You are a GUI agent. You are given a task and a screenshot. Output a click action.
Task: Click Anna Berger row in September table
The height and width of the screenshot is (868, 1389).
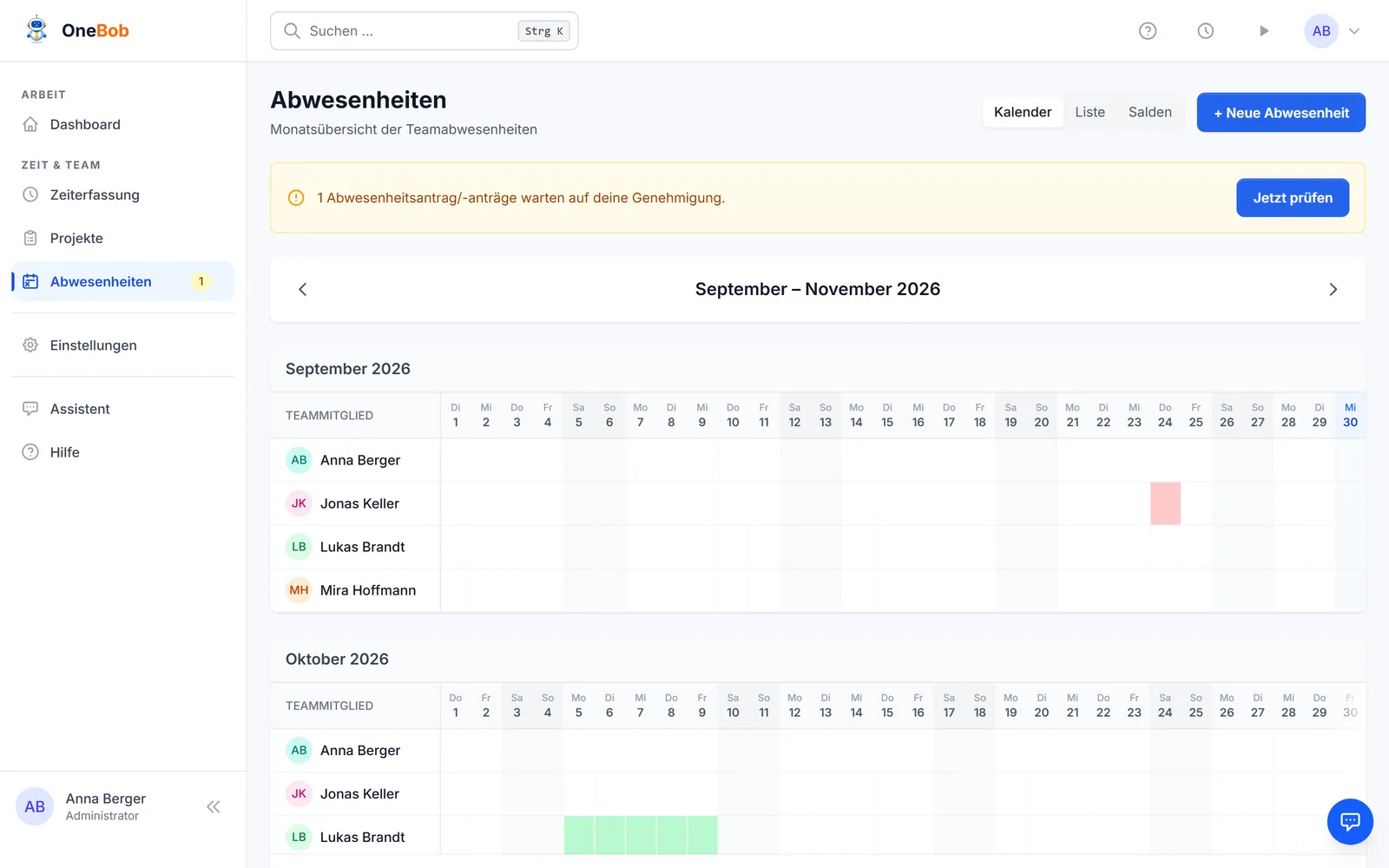(817, 460)
